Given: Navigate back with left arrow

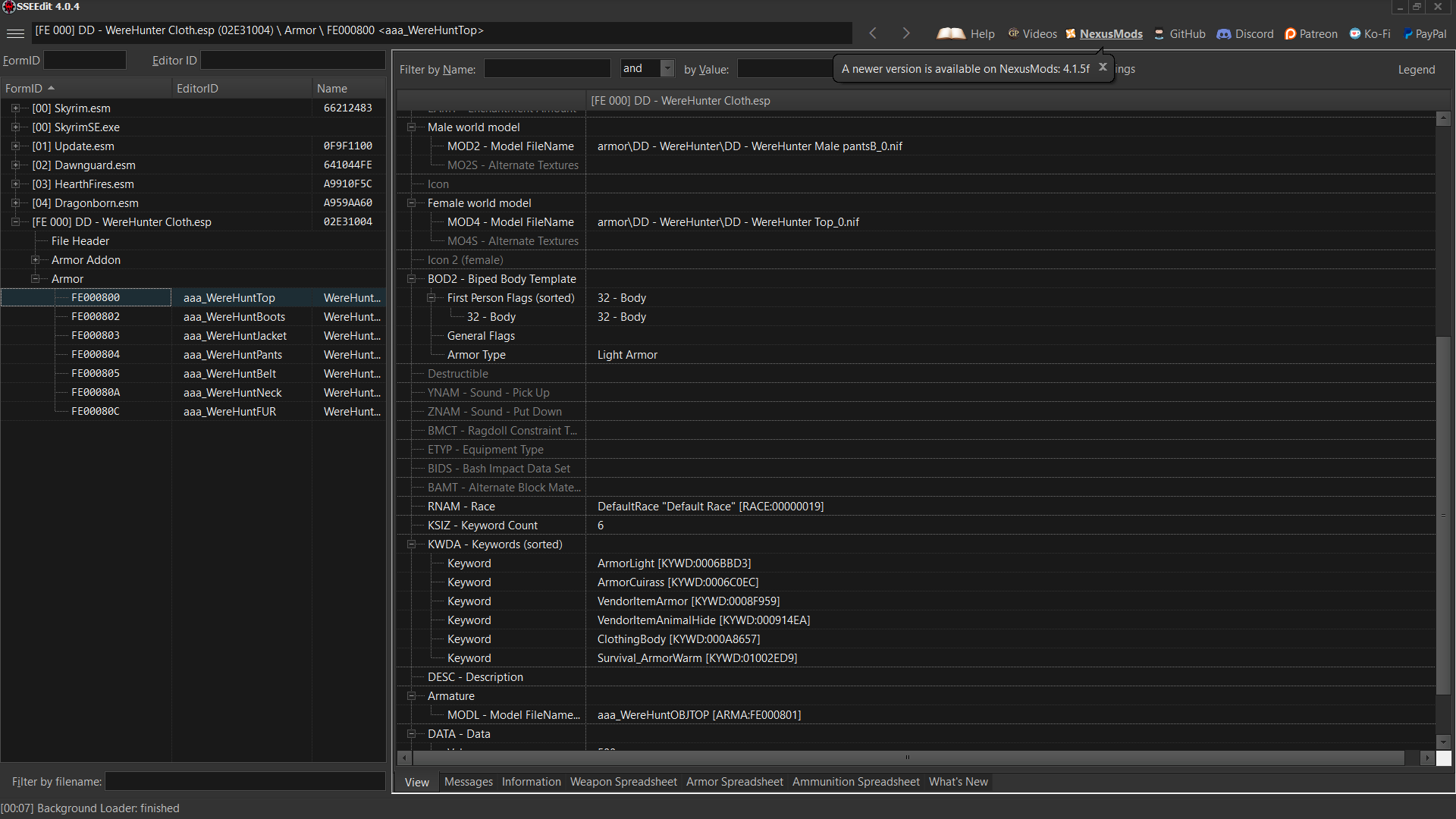Looking at the screenshot, I should (873, 33).
